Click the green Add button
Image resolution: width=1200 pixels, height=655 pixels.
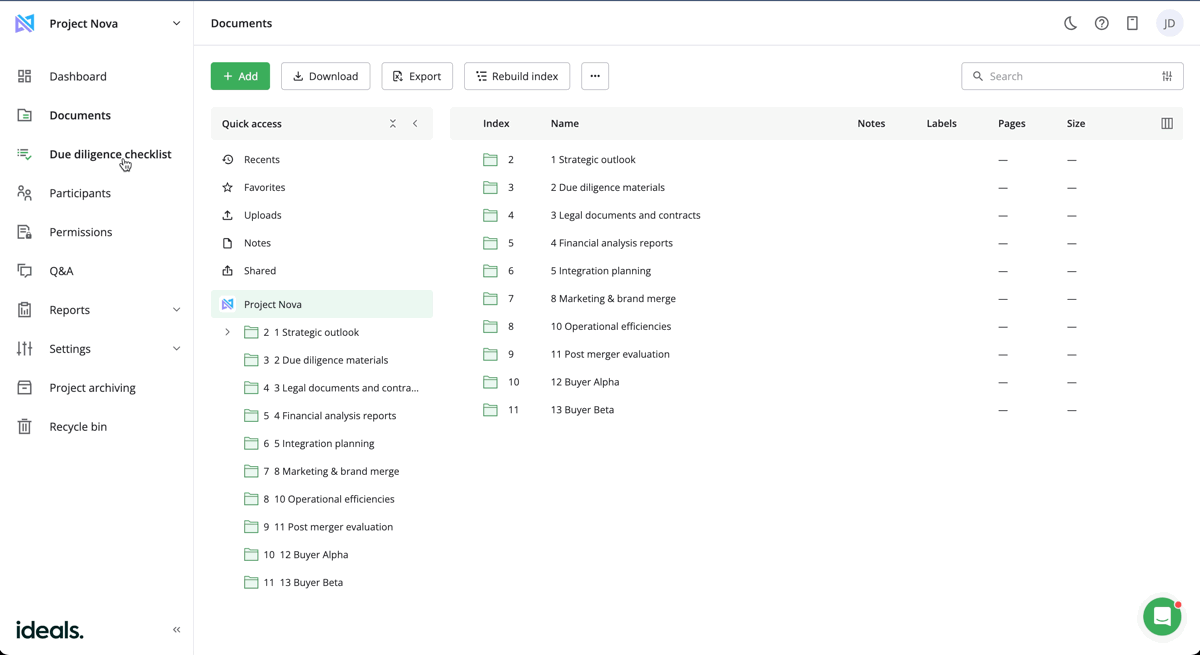240,76
